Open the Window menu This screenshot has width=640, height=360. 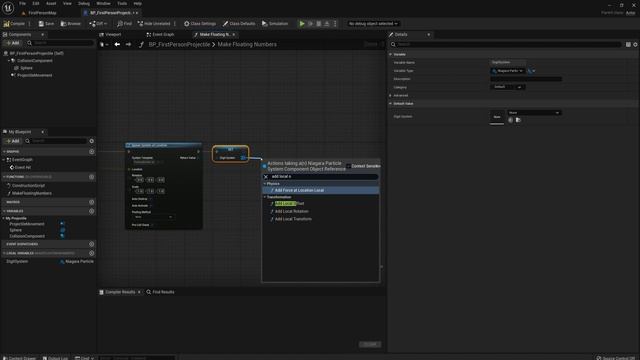103,3
